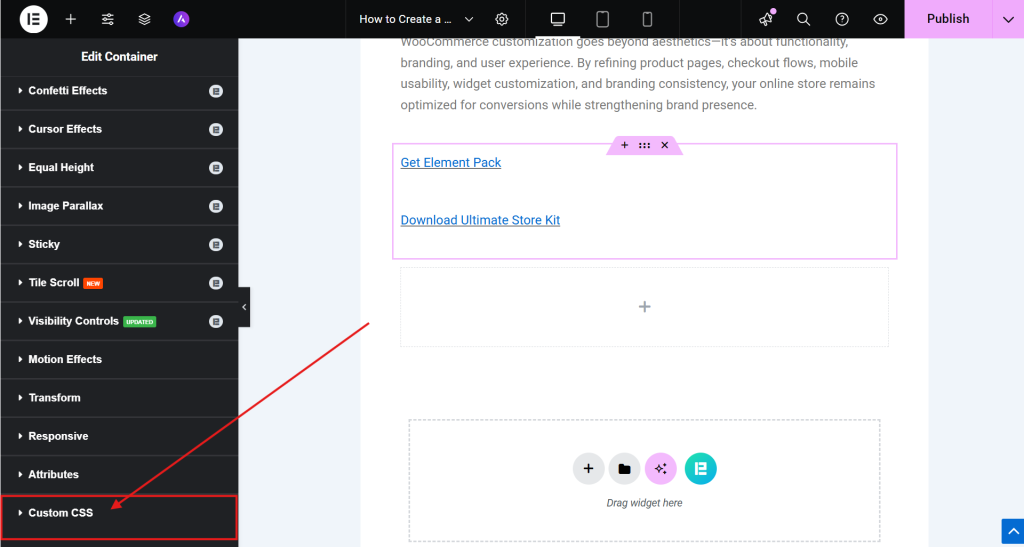The height and width of the screenshot is (547, 1024).
Task: Click plus in the empty container
Action: coord(645,307)
